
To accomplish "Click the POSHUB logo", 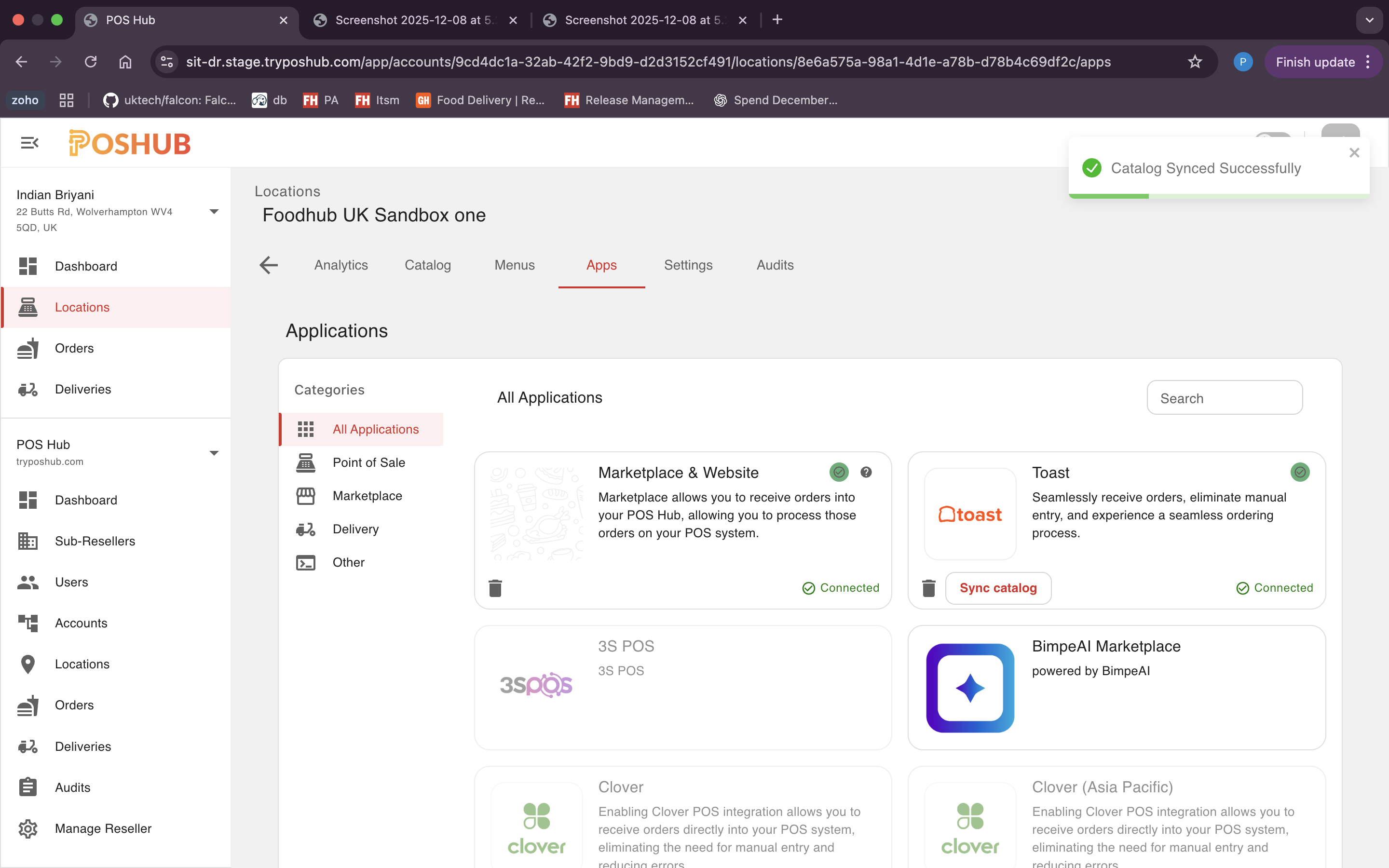I will pyautogui.click(x=129, y=143).
